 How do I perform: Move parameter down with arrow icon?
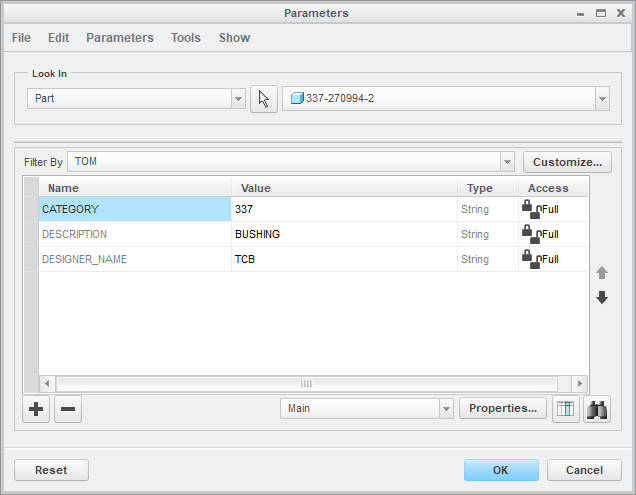[602, 297]
